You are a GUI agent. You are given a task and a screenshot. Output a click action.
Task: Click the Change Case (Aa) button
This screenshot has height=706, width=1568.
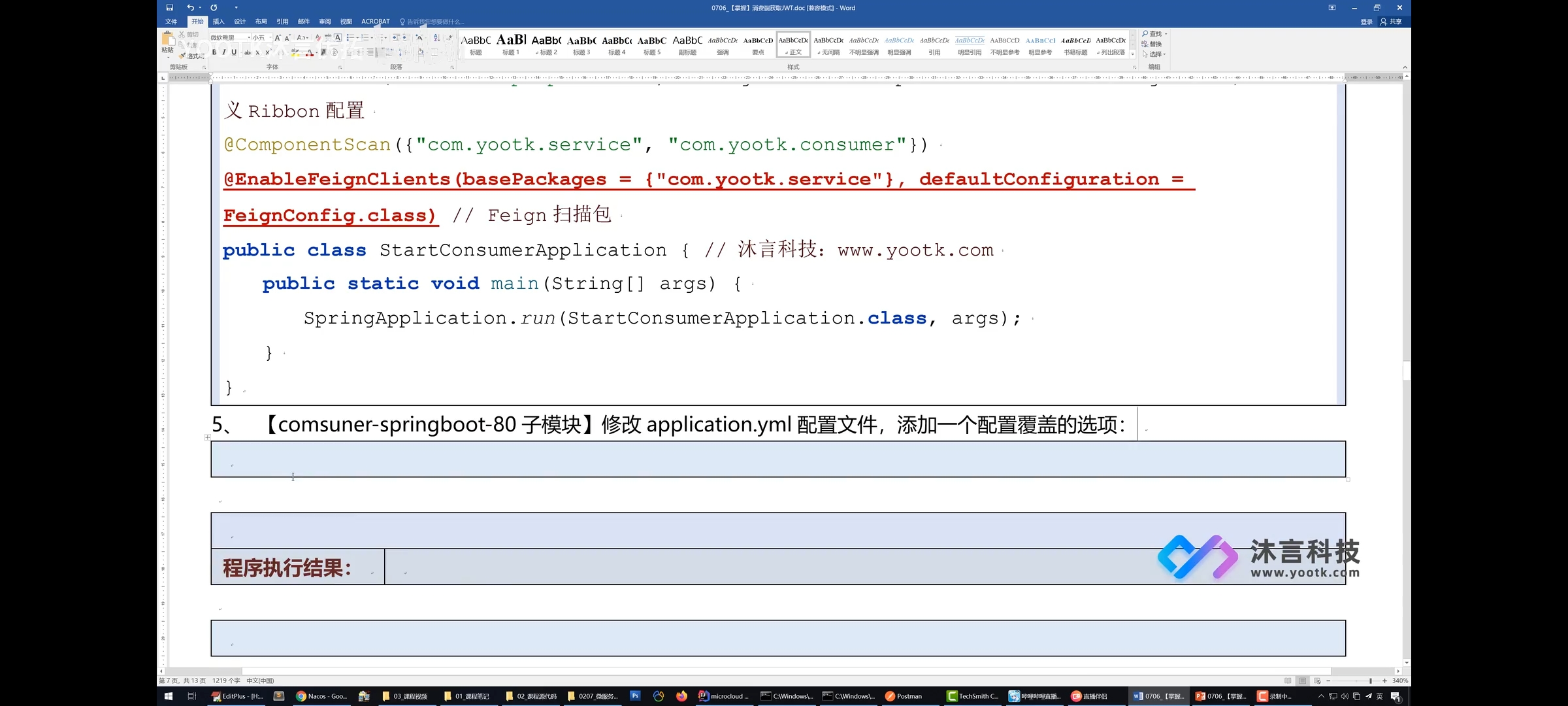(x=302, y=38)
